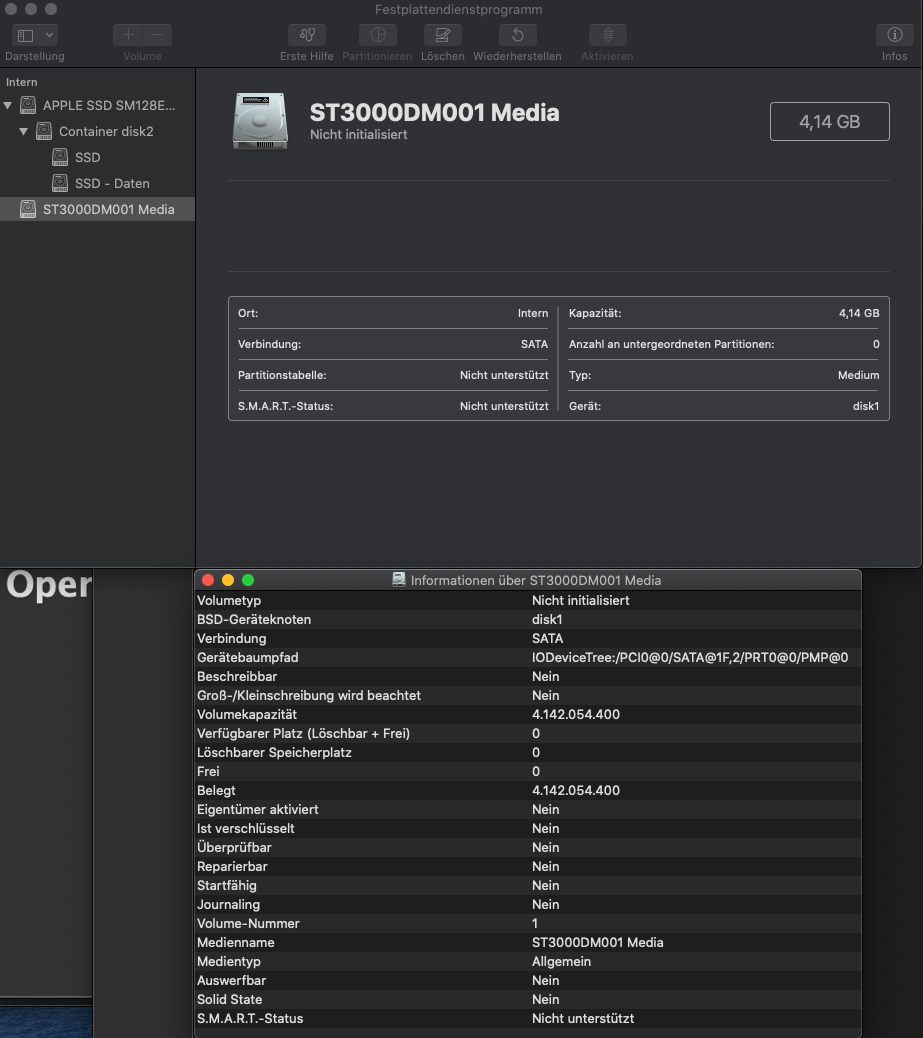Select ST3000DM001 Media in sidebar
923x1038 pixels.
[108, 209]
